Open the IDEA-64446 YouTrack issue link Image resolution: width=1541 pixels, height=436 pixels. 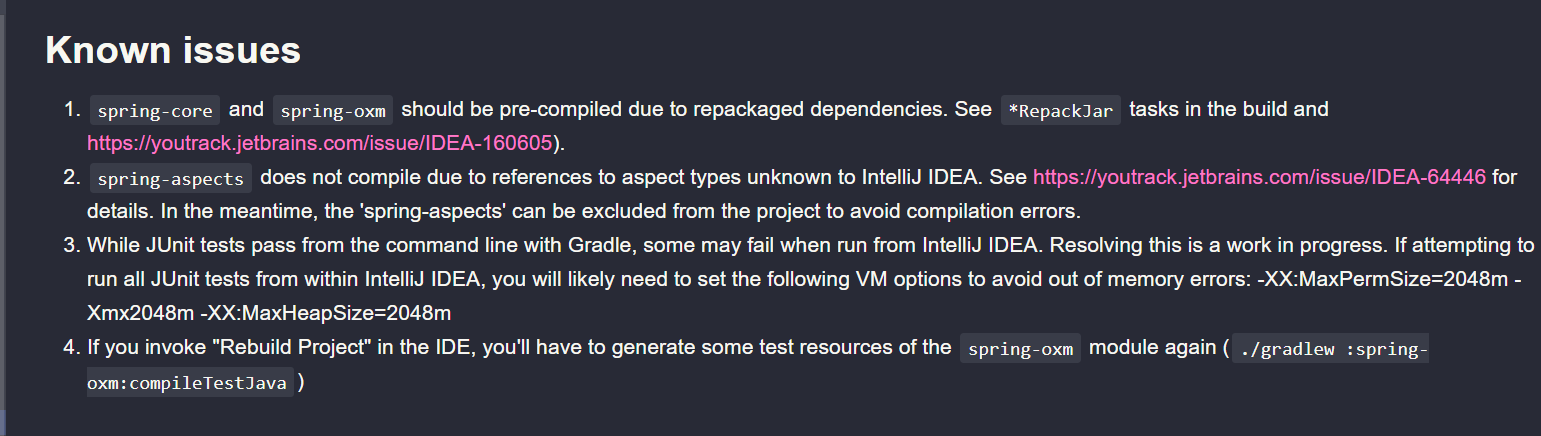tap(1259, 178)
